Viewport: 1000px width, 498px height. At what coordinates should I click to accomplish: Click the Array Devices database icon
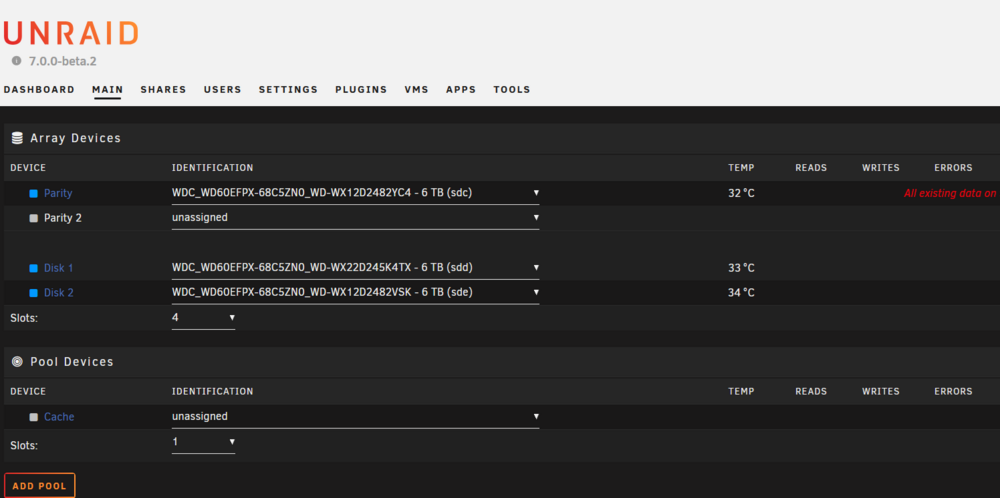pos(17,138)
